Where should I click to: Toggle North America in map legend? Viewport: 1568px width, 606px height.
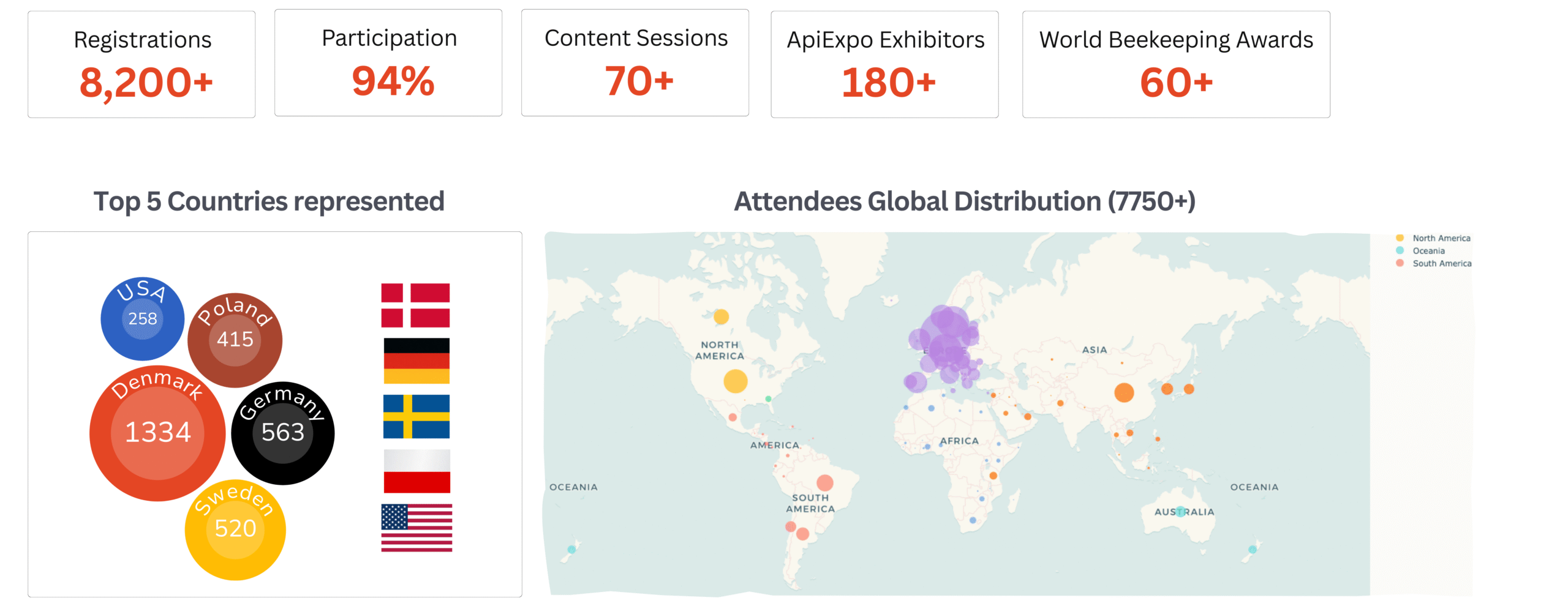1441,238
